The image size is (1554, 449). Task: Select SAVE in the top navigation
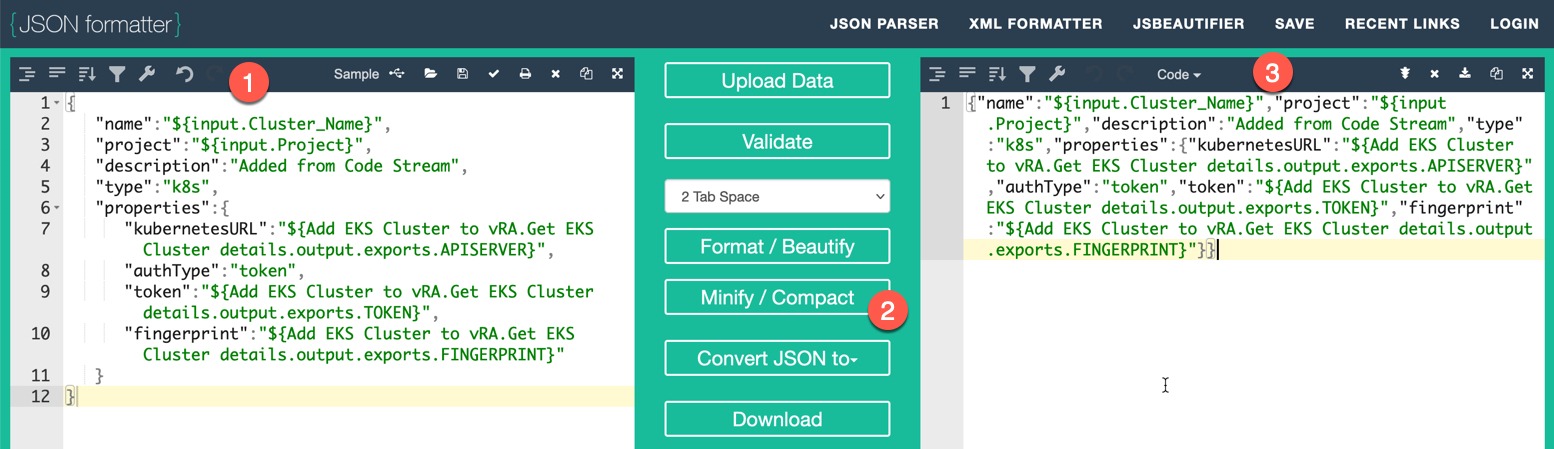click(x=1295, y=24)
